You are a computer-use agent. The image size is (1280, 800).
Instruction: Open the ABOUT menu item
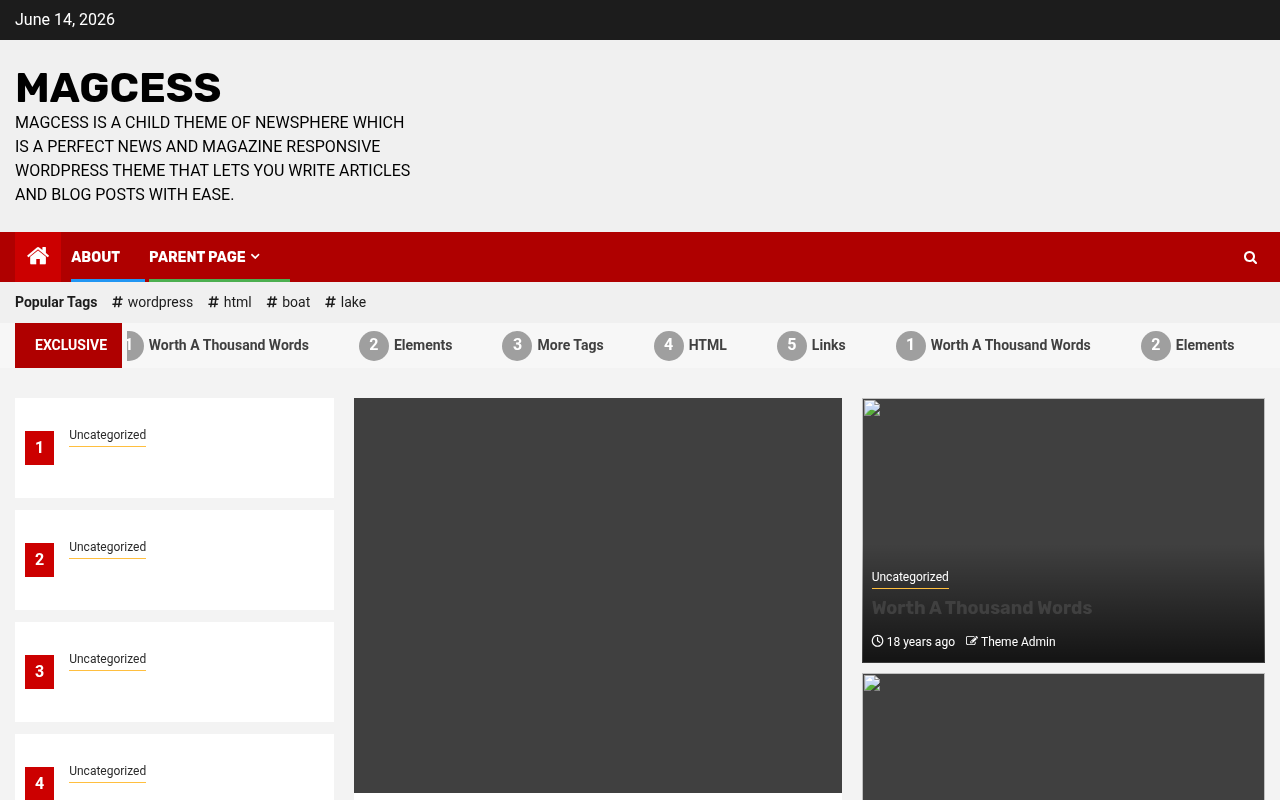96,257
